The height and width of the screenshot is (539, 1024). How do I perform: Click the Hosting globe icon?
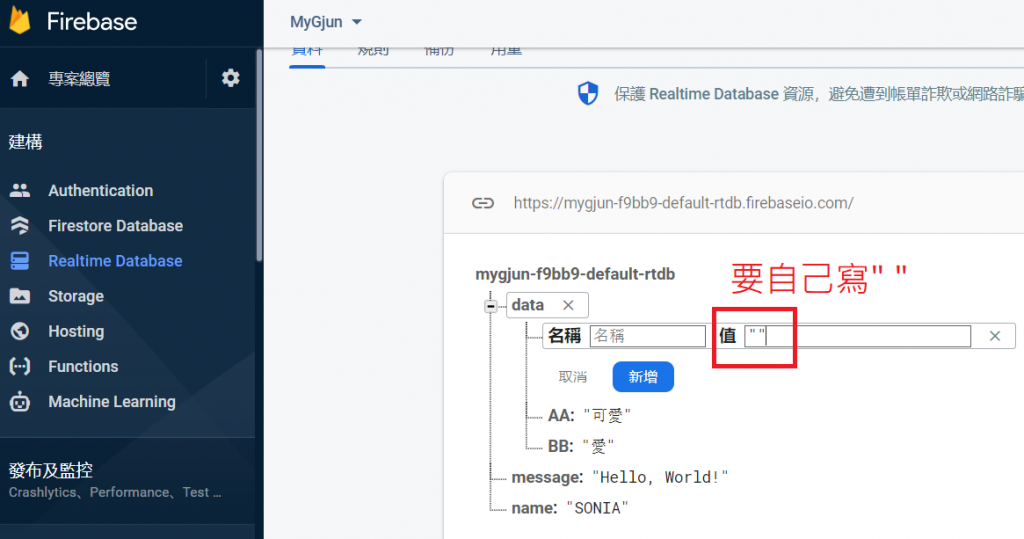20,331
